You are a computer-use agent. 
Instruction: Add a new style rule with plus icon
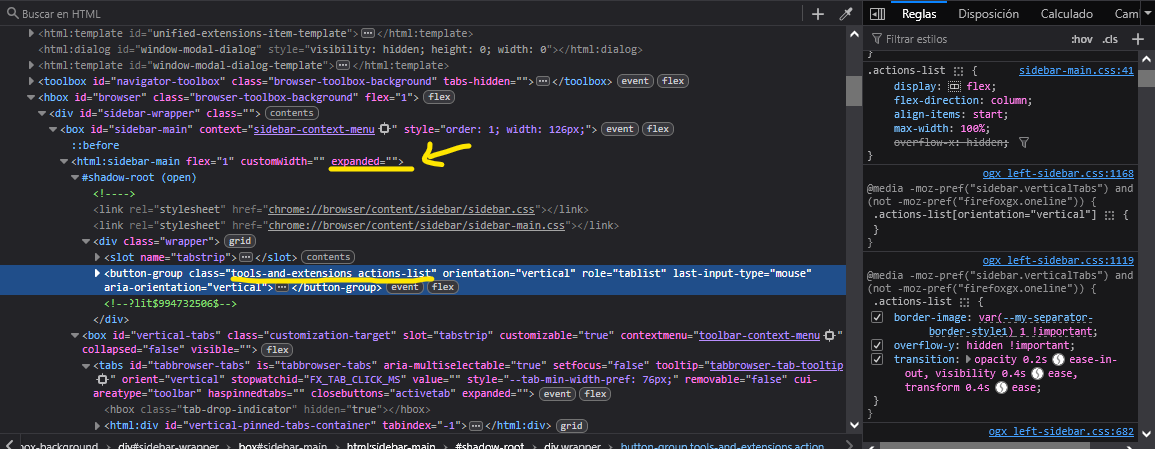click(x=1138, y=39)
